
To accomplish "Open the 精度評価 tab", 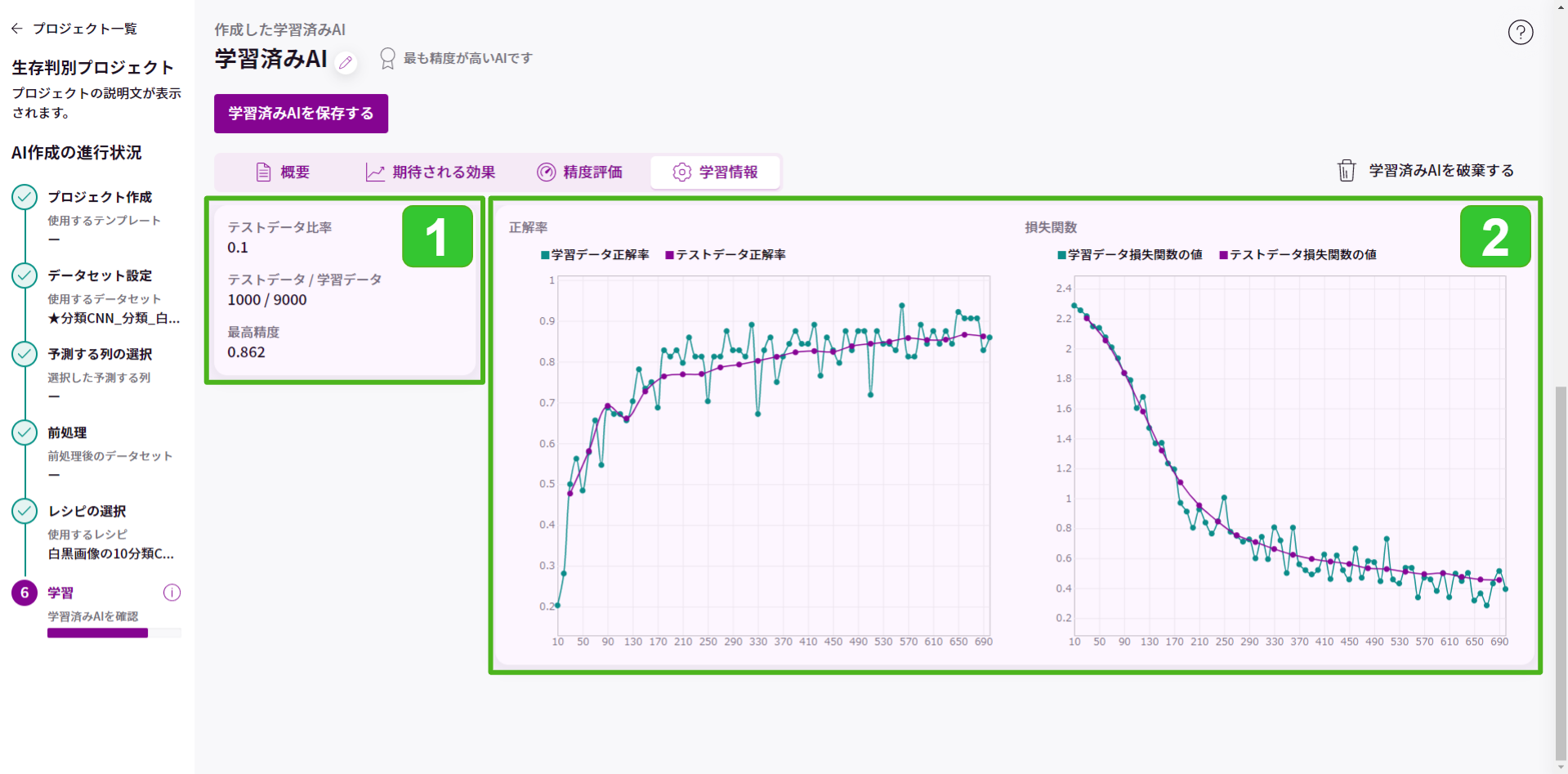I will (580, 172).
